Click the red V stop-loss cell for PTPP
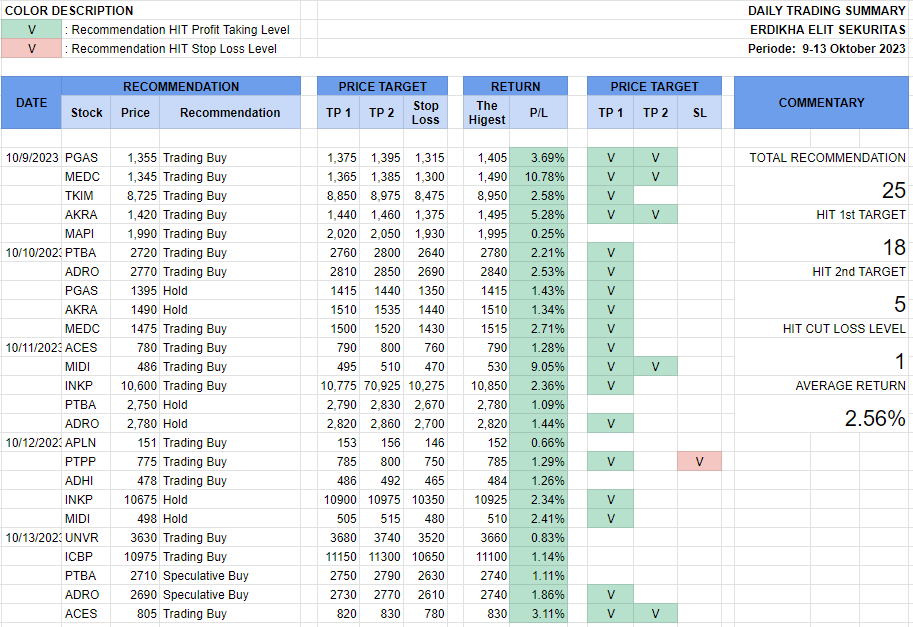This screenshot has width=913, height=627. pyautogui.click(x=699, y=462)
